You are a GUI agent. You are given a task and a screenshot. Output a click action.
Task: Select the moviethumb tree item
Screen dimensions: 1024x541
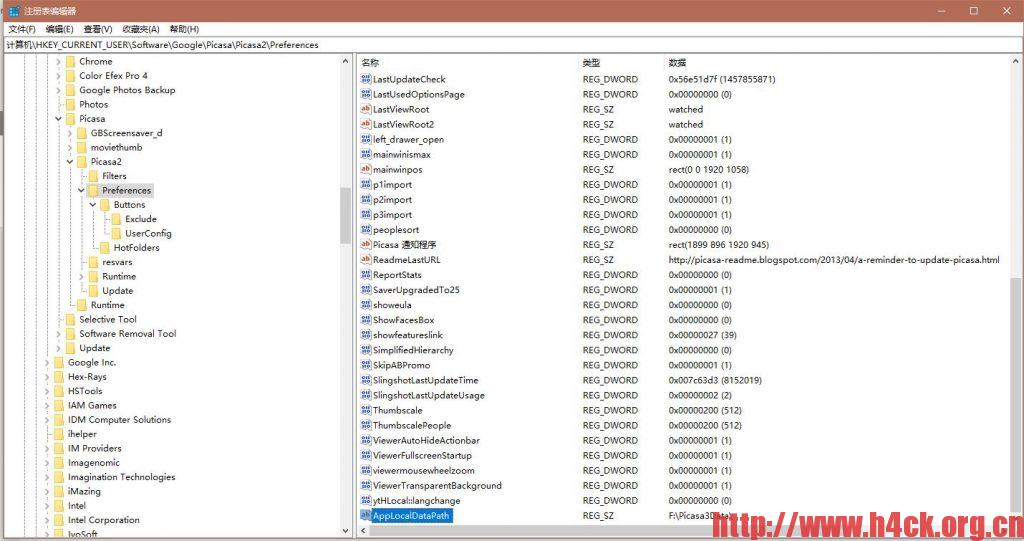click(x=116, y=147)
